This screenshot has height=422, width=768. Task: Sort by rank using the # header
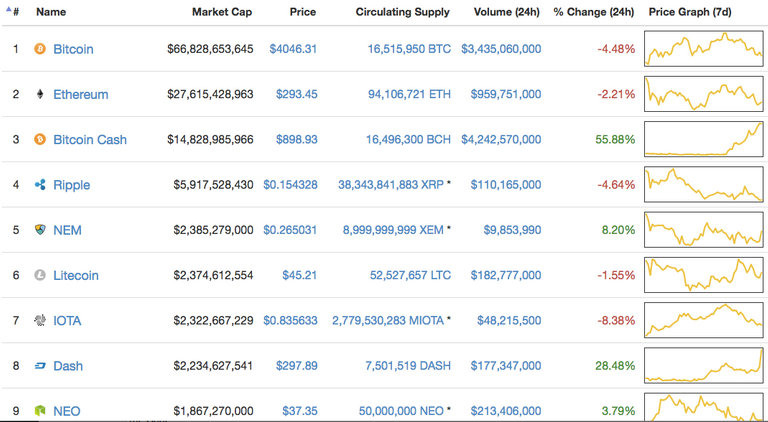(x=16, y=12)
